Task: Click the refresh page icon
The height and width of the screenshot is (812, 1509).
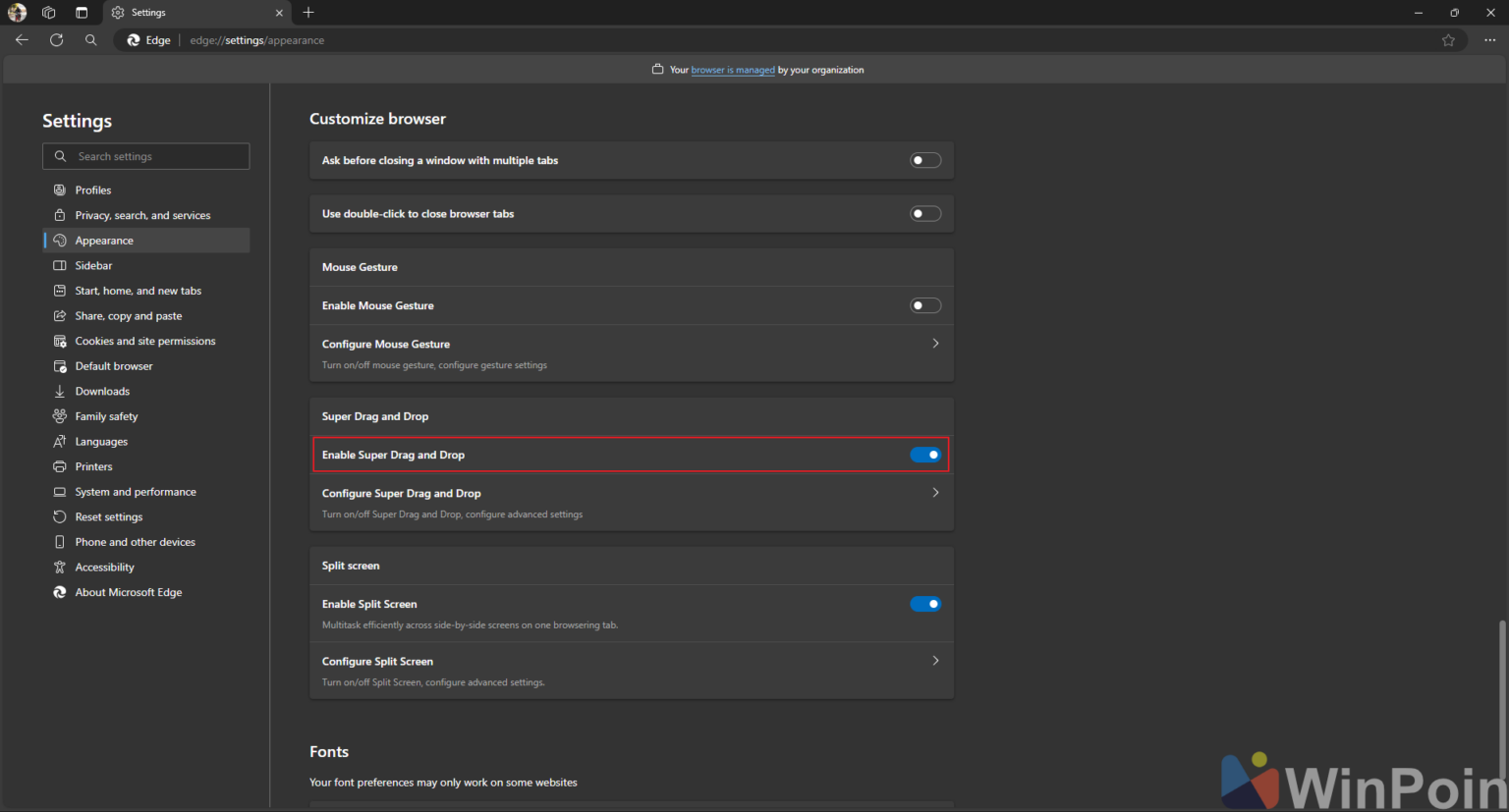Action: coord(56,40)
